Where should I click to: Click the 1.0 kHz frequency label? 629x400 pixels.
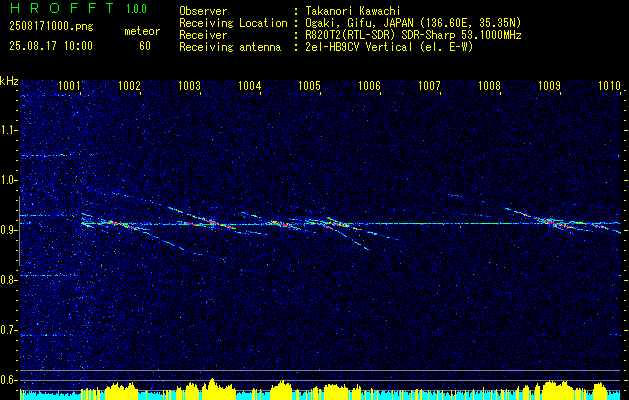(8, 180)
